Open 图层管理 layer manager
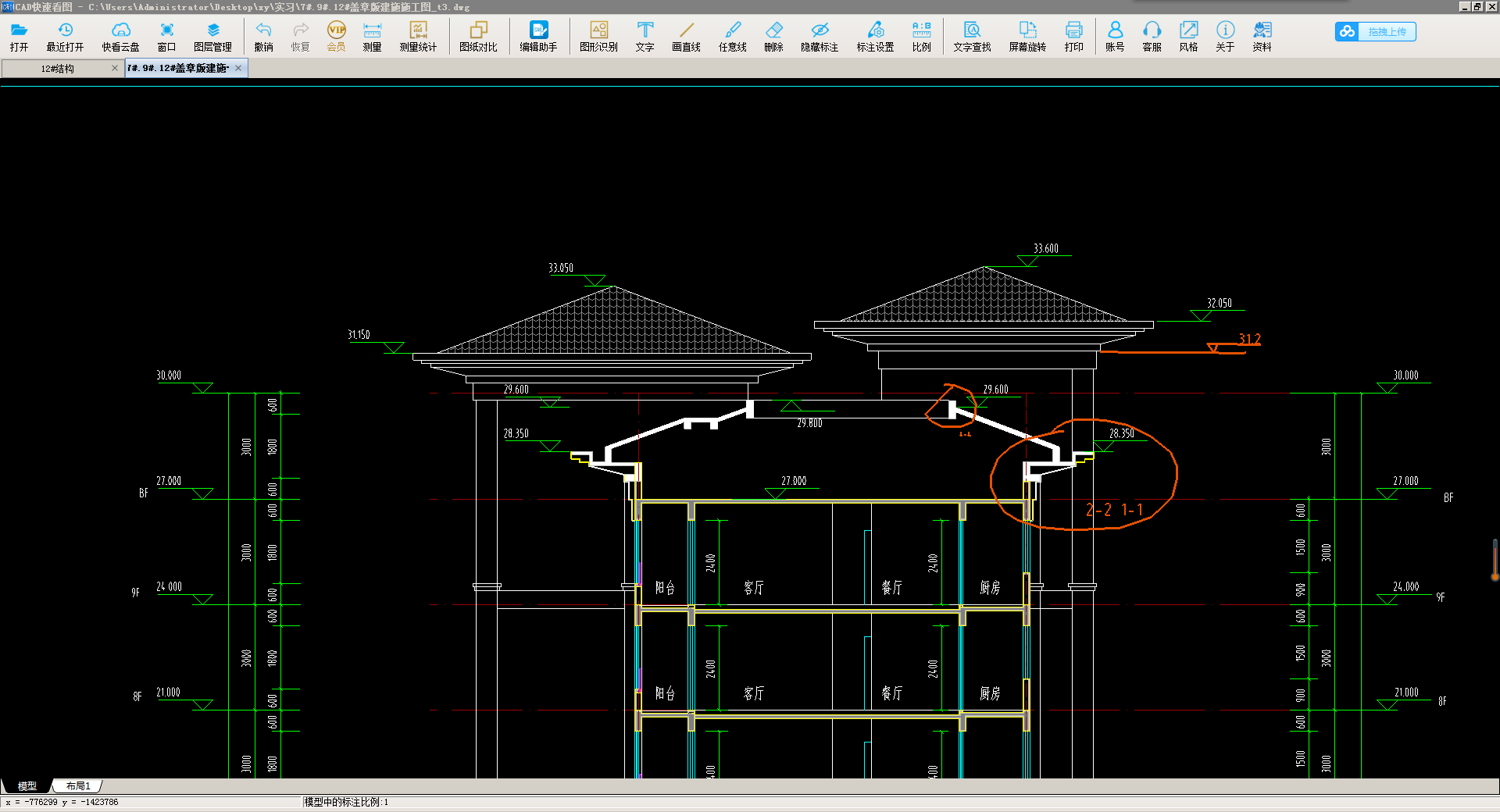The image size is (1500, 812). (212, 37)
